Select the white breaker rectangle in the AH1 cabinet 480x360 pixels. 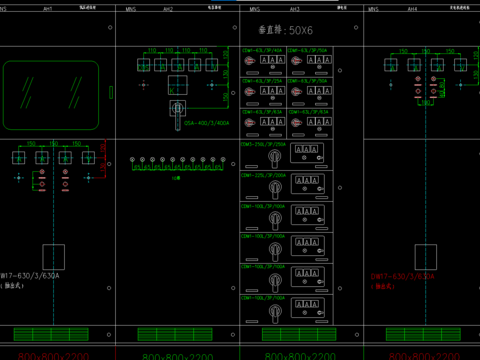click(x=53, y=257)
